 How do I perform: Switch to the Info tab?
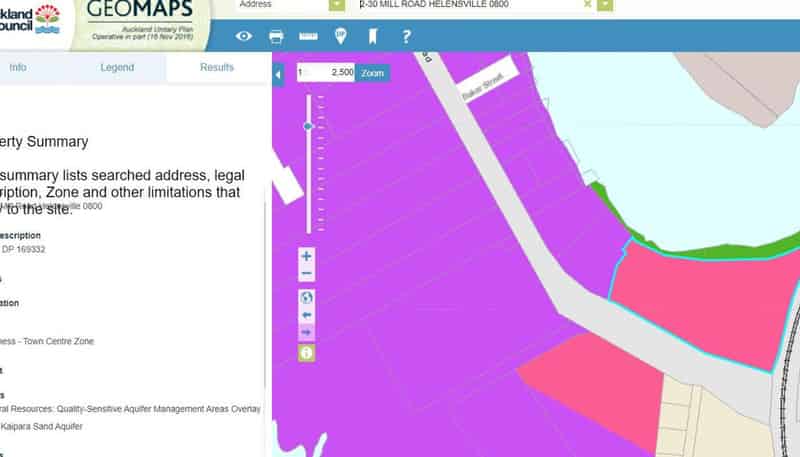(18, 67)
